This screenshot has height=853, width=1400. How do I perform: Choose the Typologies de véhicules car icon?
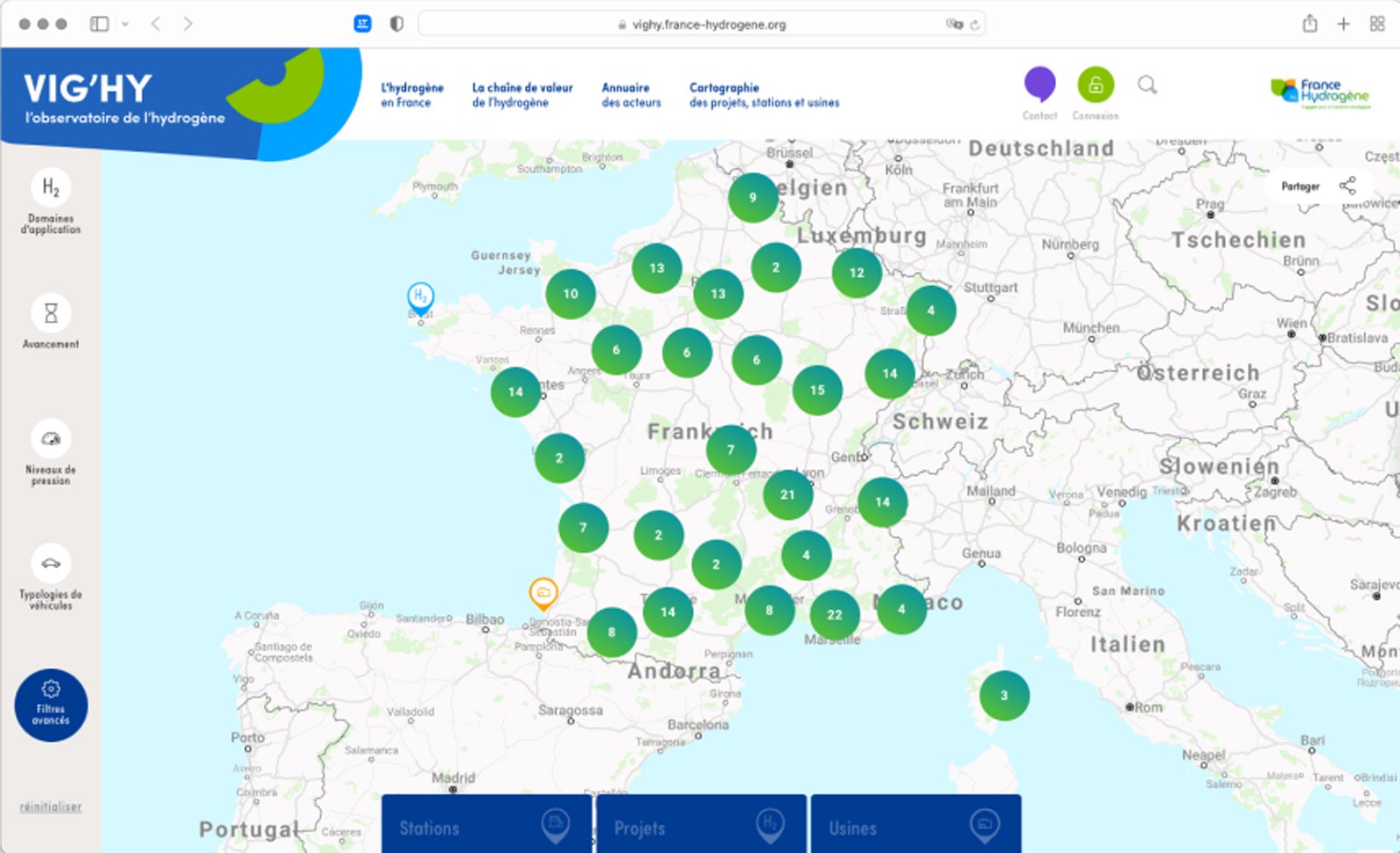click(x=51, y=564)
